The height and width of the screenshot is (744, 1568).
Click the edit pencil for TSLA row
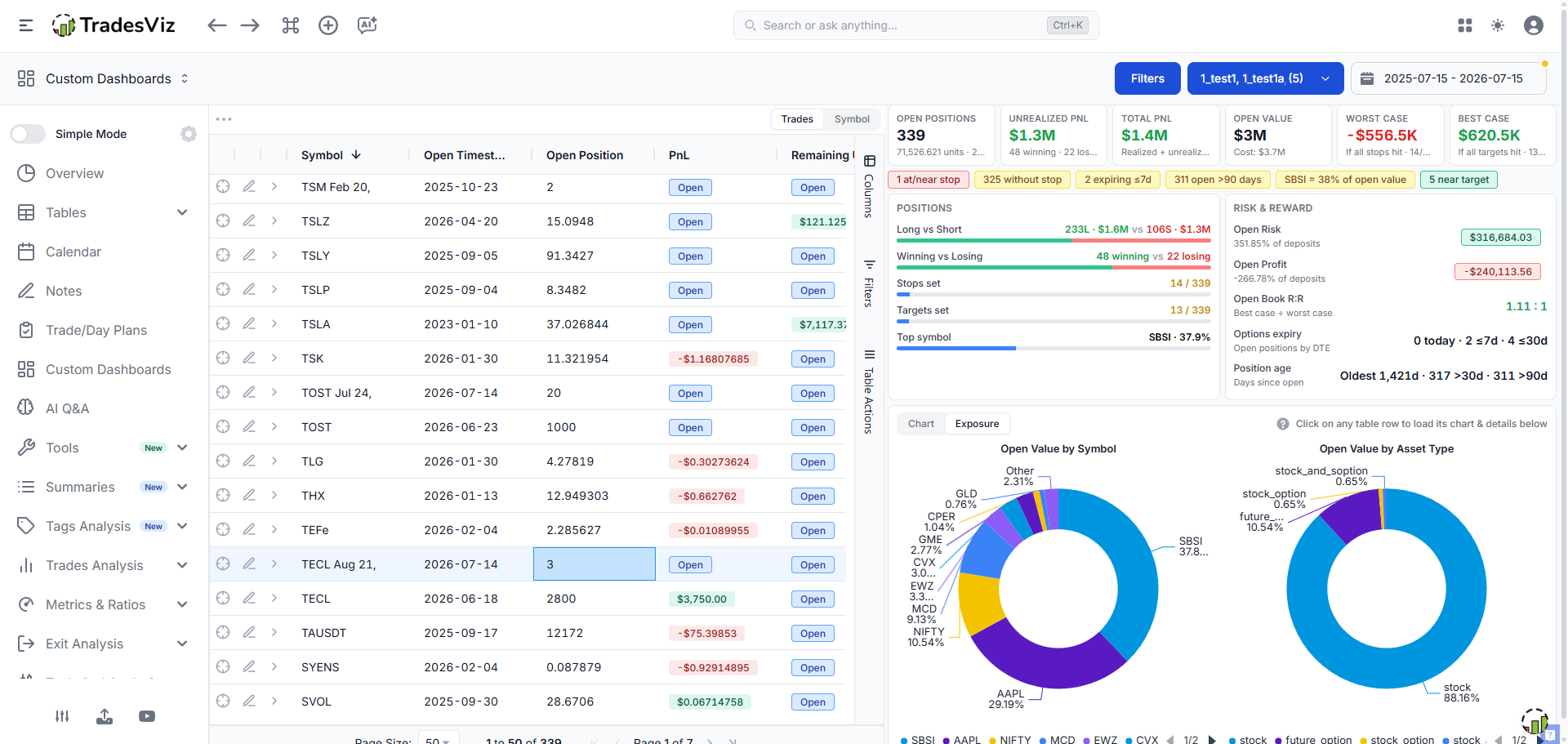pos(249,323)
